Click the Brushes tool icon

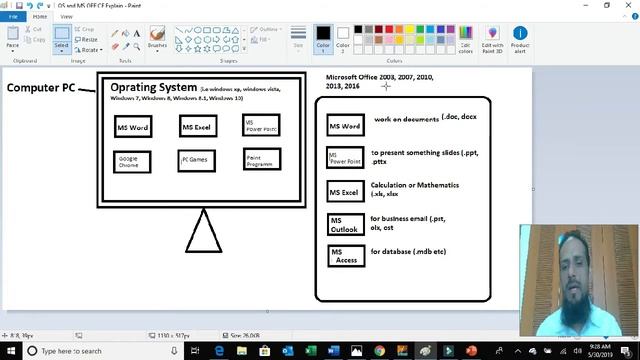[x=157, y=33]
